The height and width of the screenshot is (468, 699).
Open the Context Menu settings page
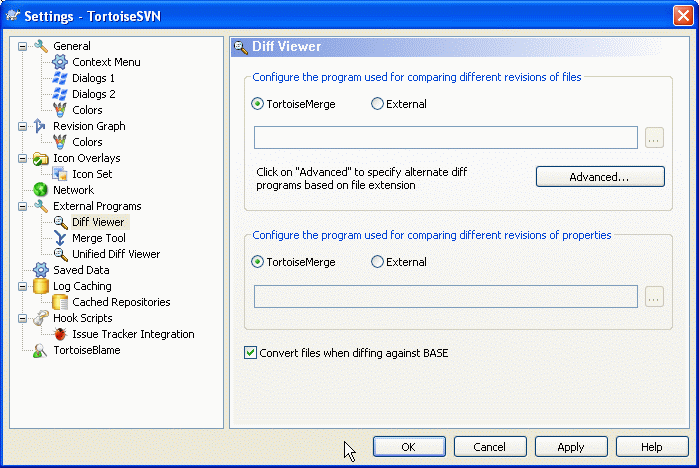pos(106,62)
